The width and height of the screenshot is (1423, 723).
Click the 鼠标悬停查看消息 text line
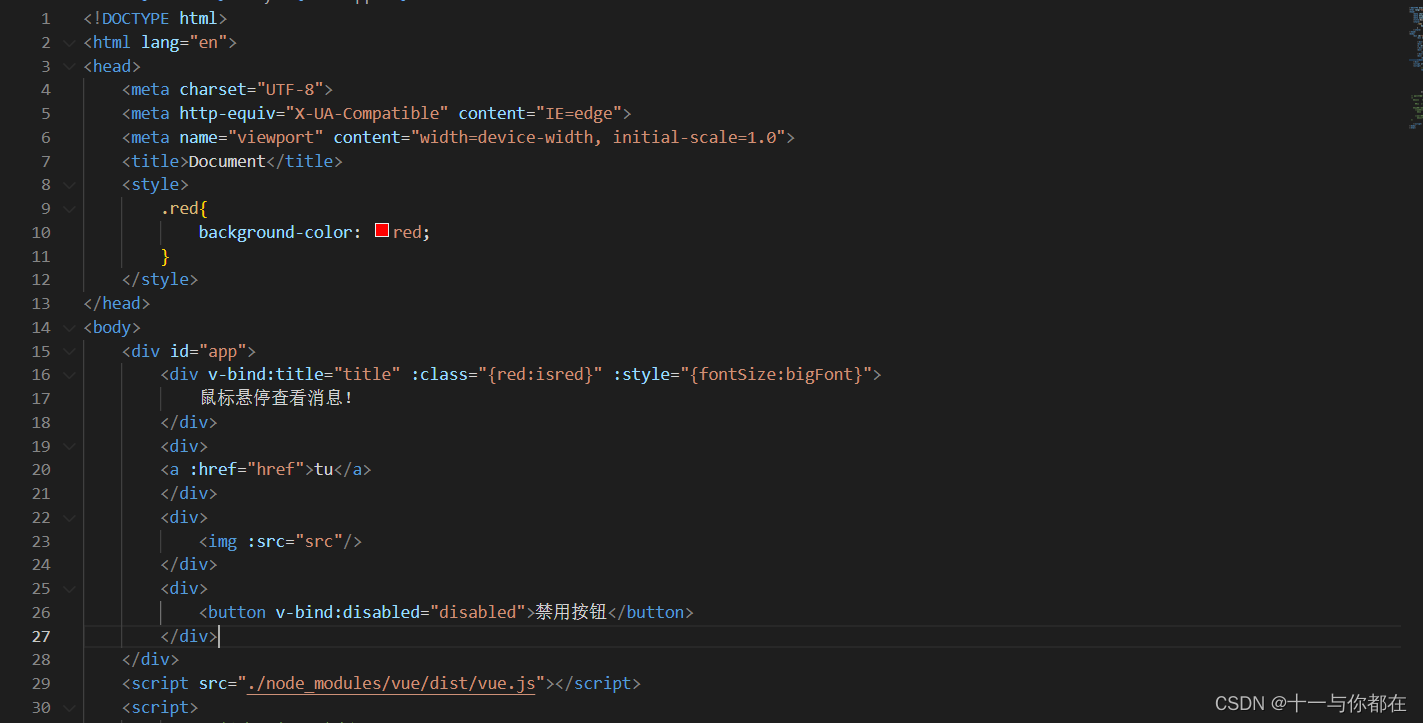tap(277, 399)
